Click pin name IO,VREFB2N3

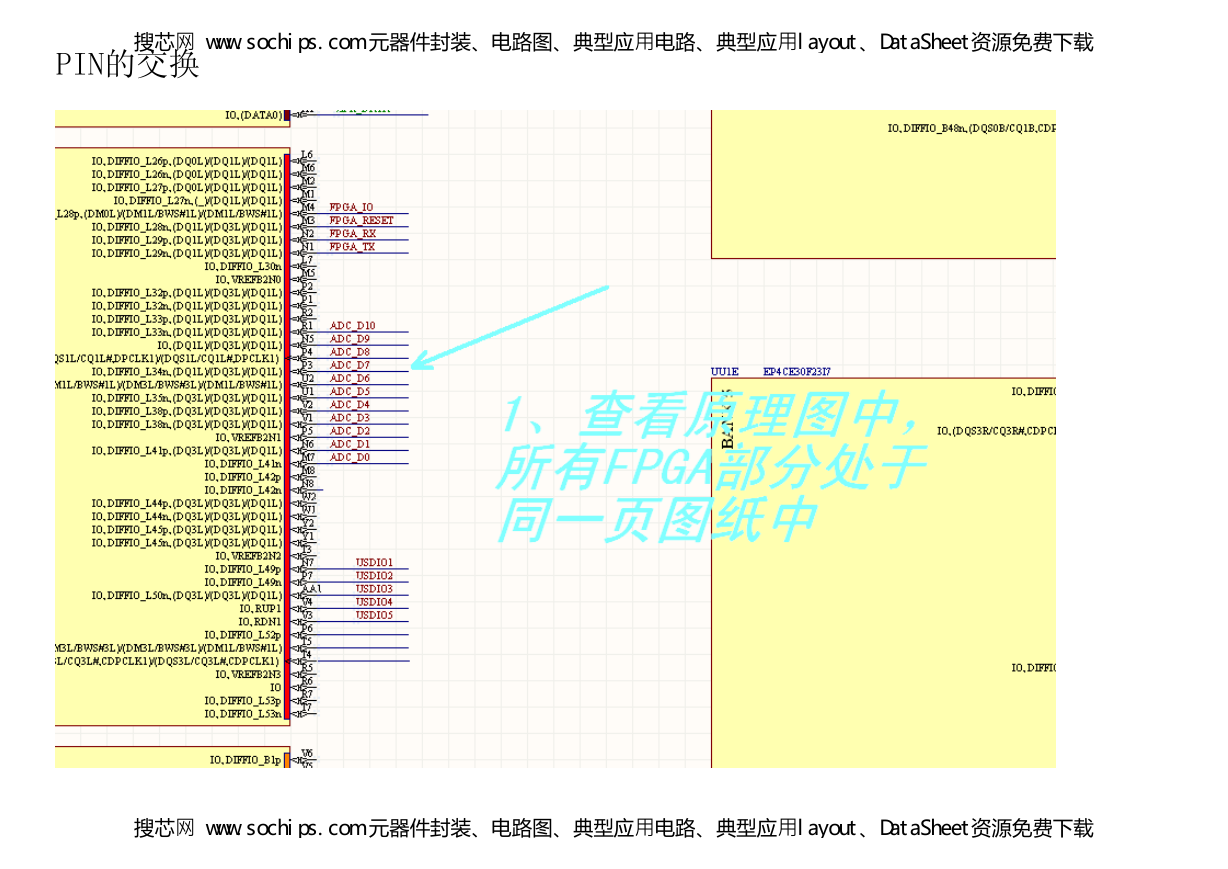pyautogui.click(x=249, y=674)
